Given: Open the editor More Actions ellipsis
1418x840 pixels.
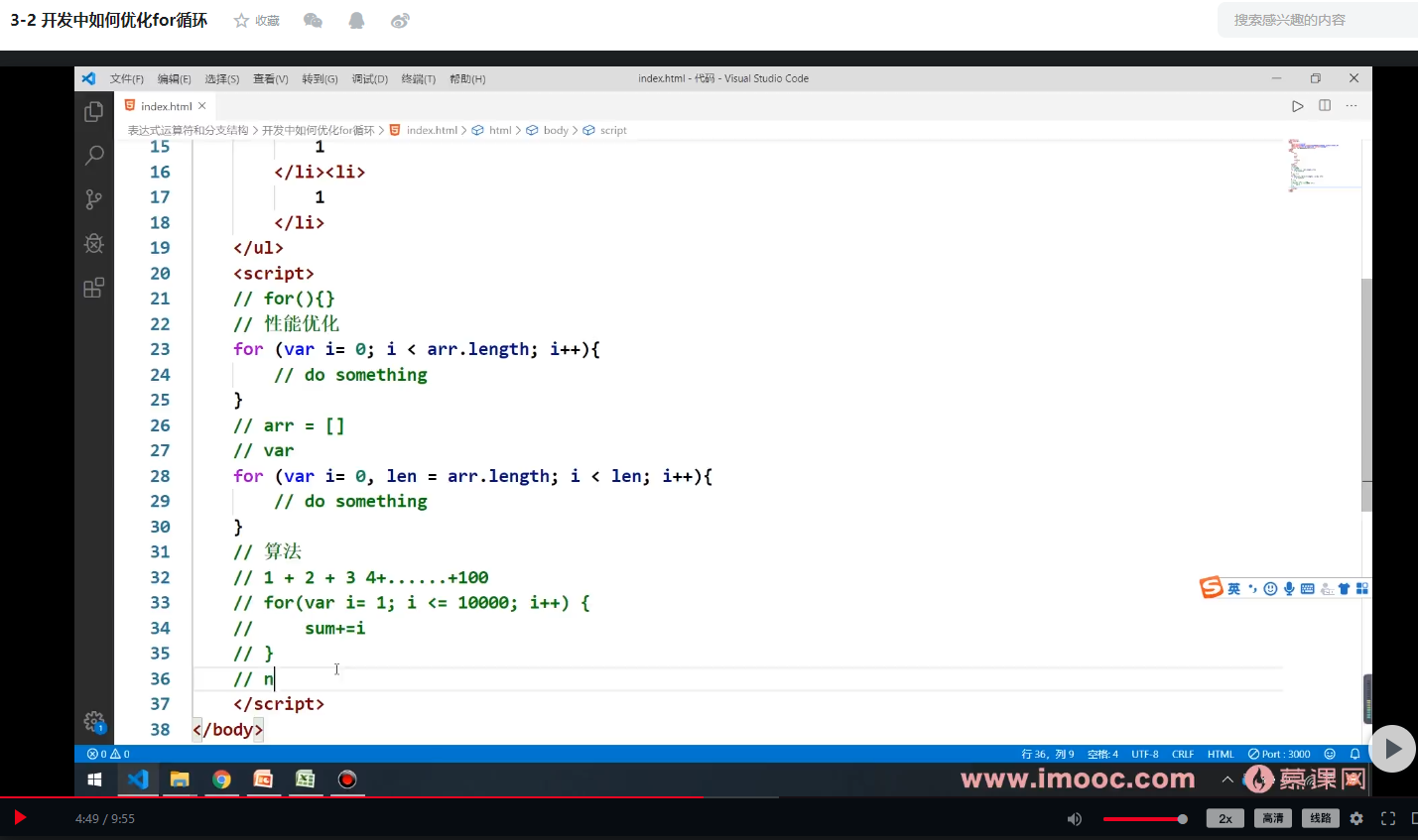Looking at the screenshot, I should tap(1352, 105).
